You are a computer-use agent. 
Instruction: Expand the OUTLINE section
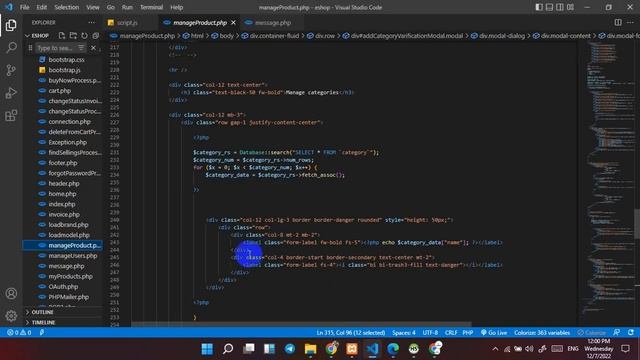42,312
